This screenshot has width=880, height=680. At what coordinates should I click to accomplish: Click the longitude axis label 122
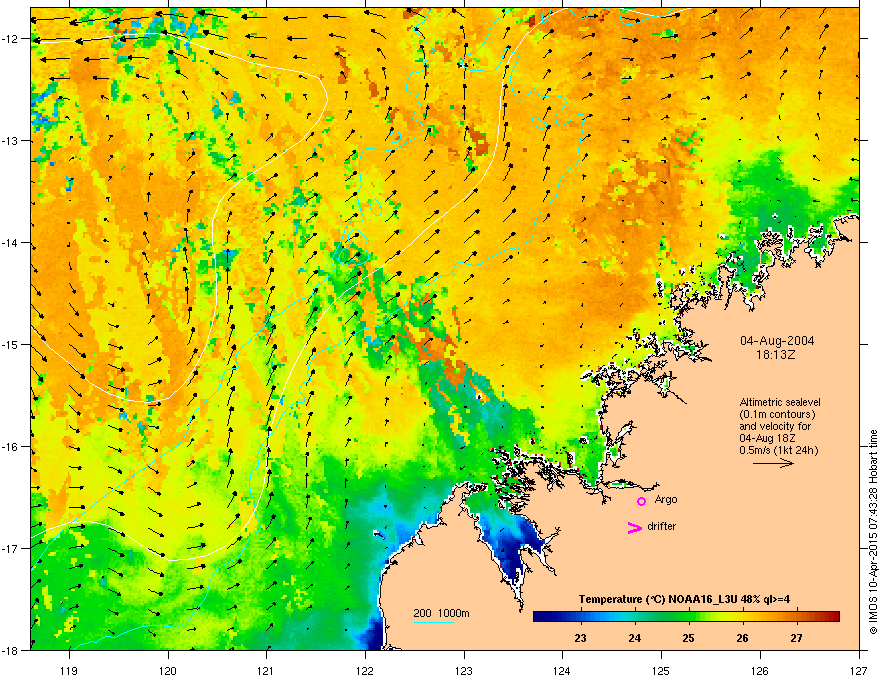(x=365, y=670)
